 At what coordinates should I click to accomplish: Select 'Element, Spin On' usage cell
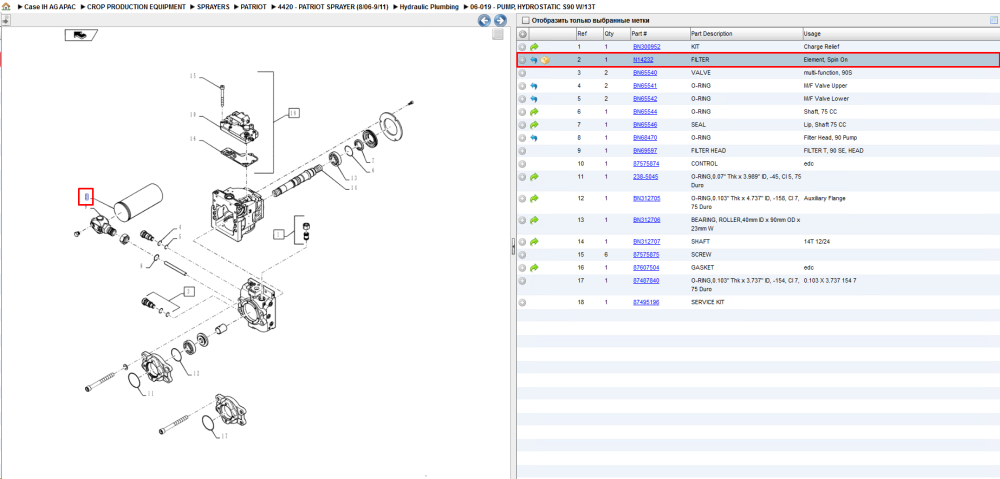point(825,60)
